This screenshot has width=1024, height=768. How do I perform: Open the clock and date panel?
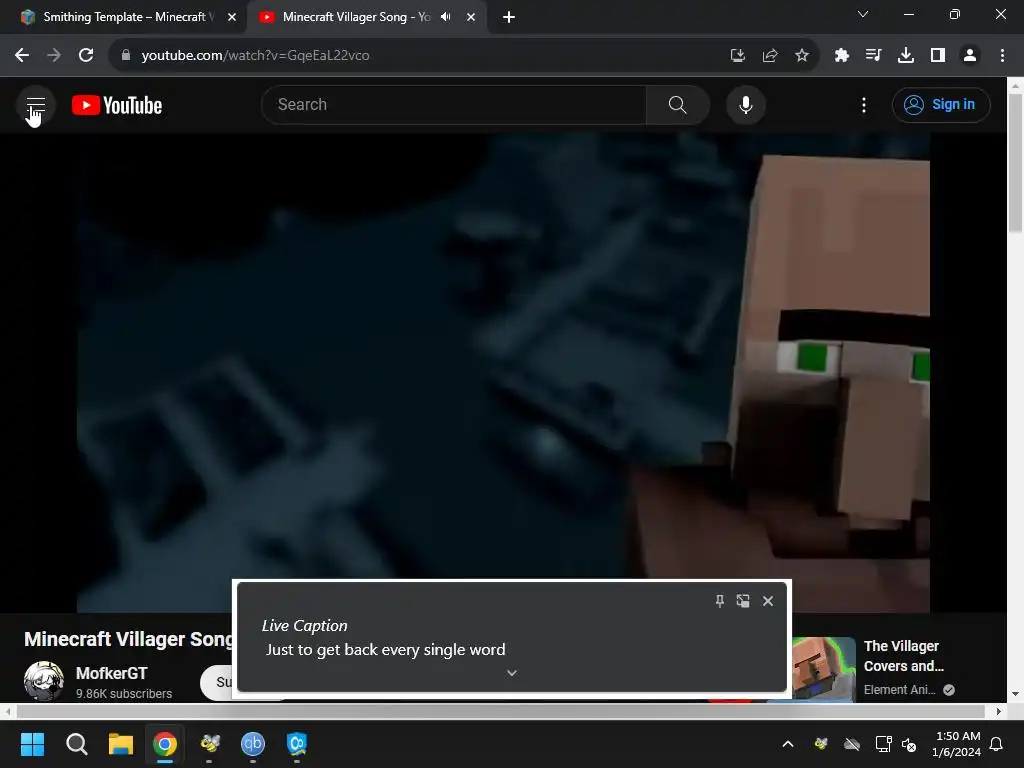[957, 744]
